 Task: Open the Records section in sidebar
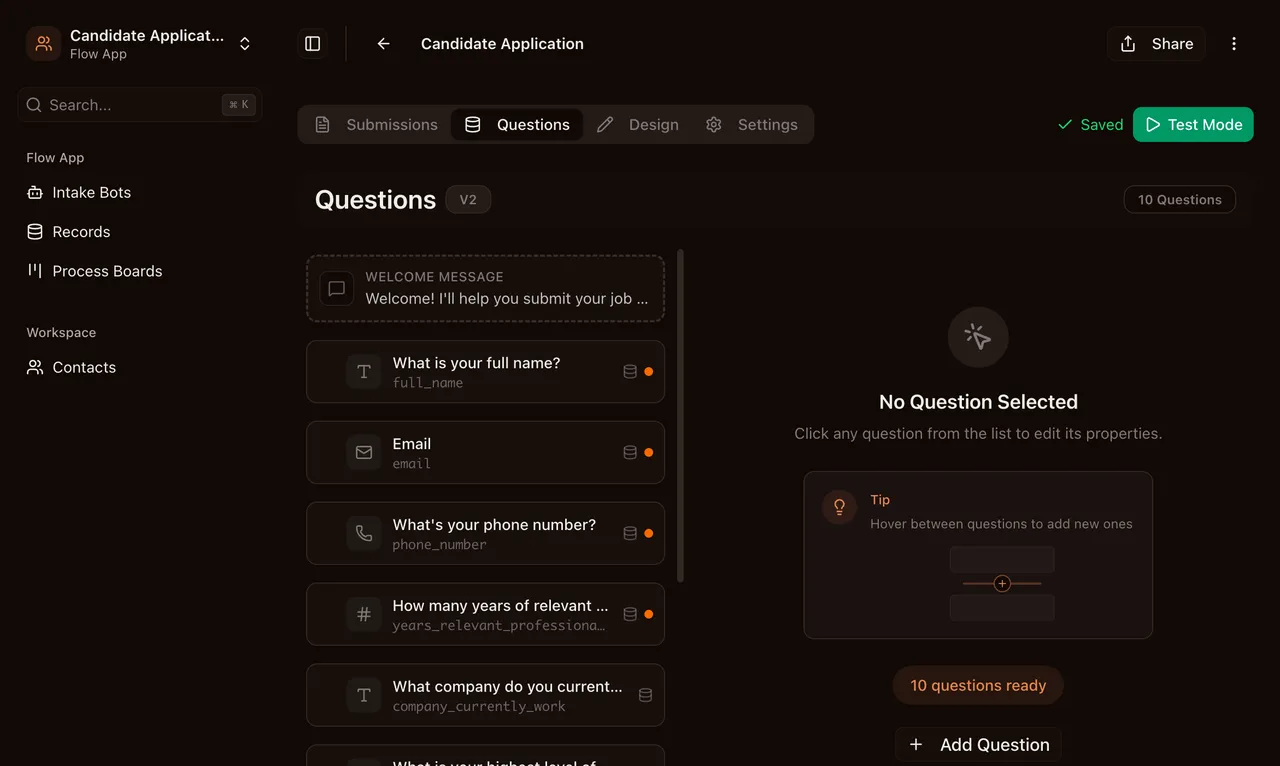[80, 231]
